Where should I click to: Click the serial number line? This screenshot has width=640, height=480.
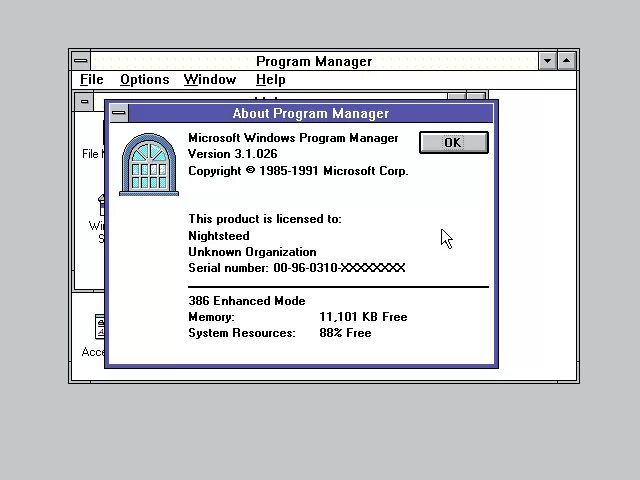click(297, 268)
